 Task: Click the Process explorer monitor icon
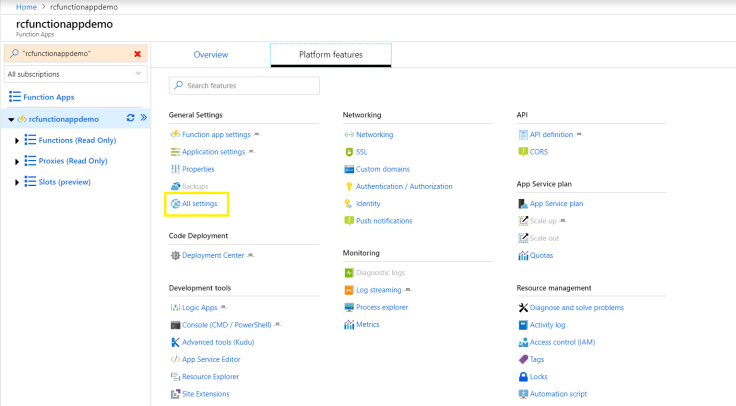pyautogui.click(x=349, y=307)
